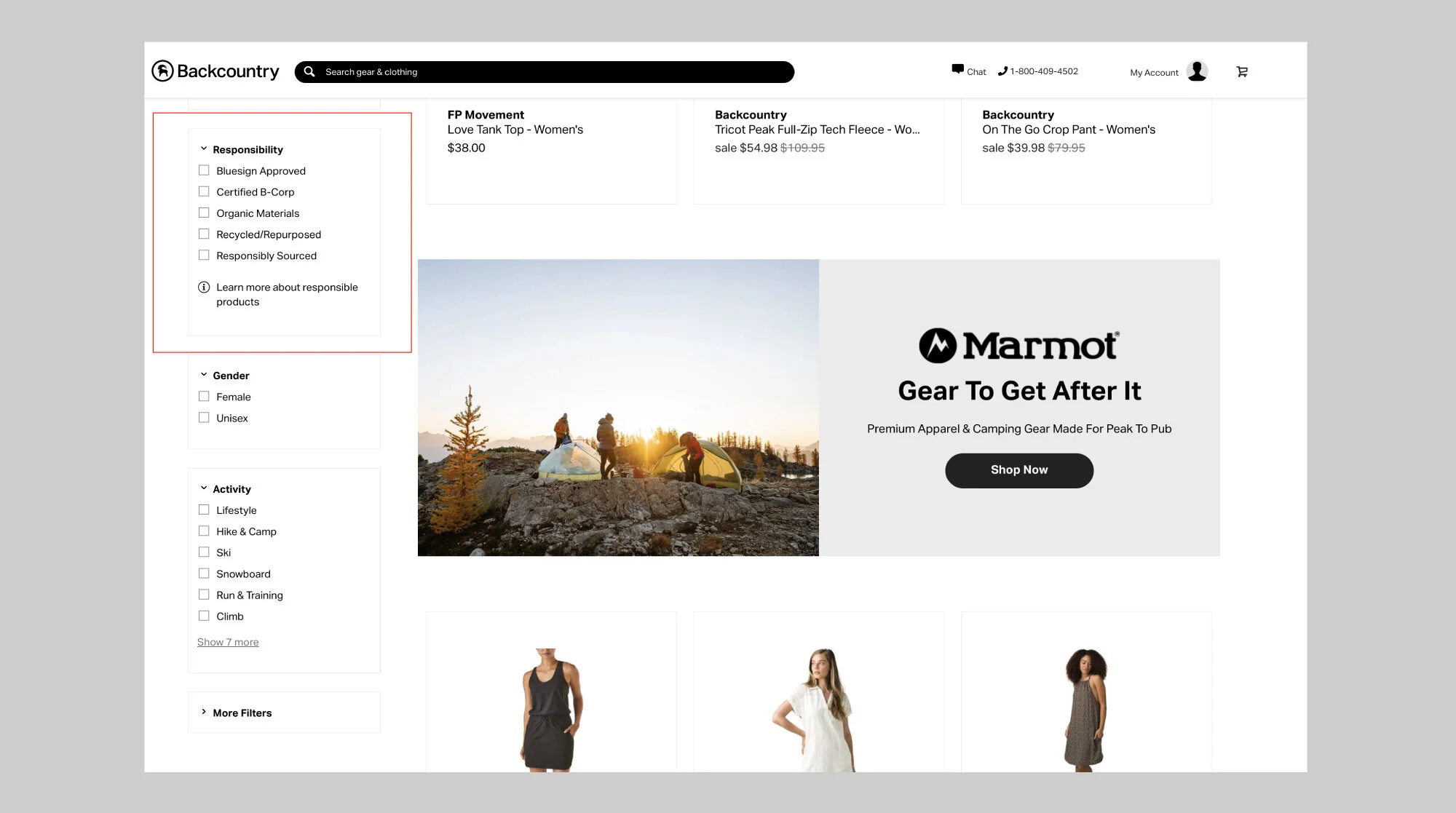Open Chat via speech bubble icon
Image resolution: width=1456 pixels, height=813 pixels.
click(957, 69)
